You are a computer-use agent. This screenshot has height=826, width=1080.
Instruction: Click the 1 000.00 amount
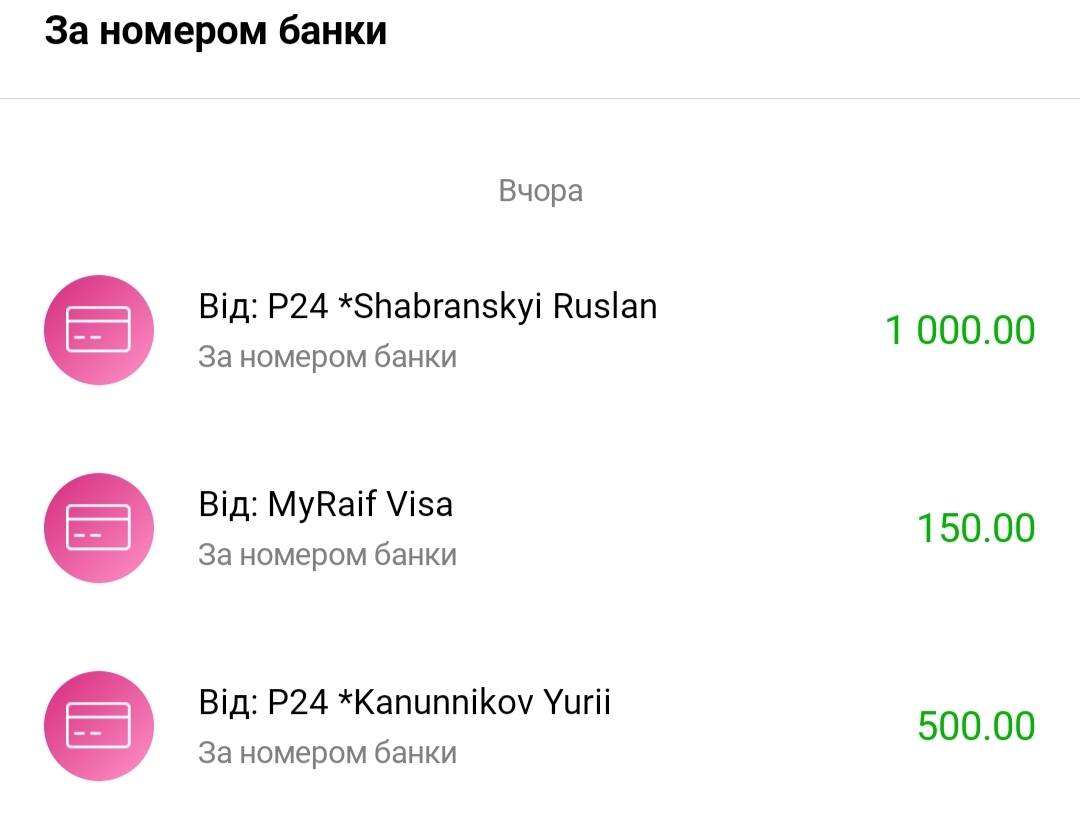click(x=960, y=330)
